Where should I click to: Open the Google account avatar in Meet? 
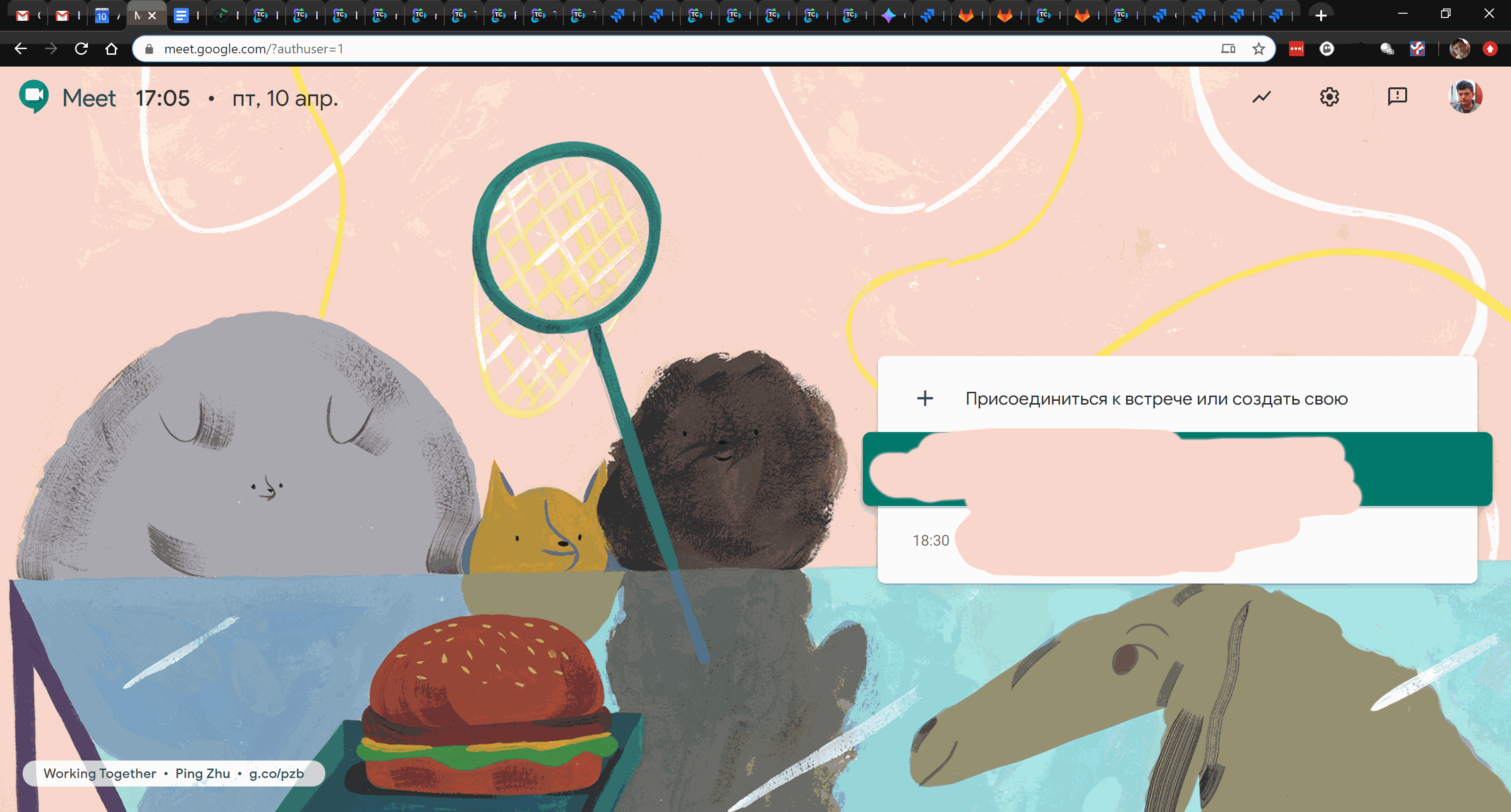tap(1465, 97)
